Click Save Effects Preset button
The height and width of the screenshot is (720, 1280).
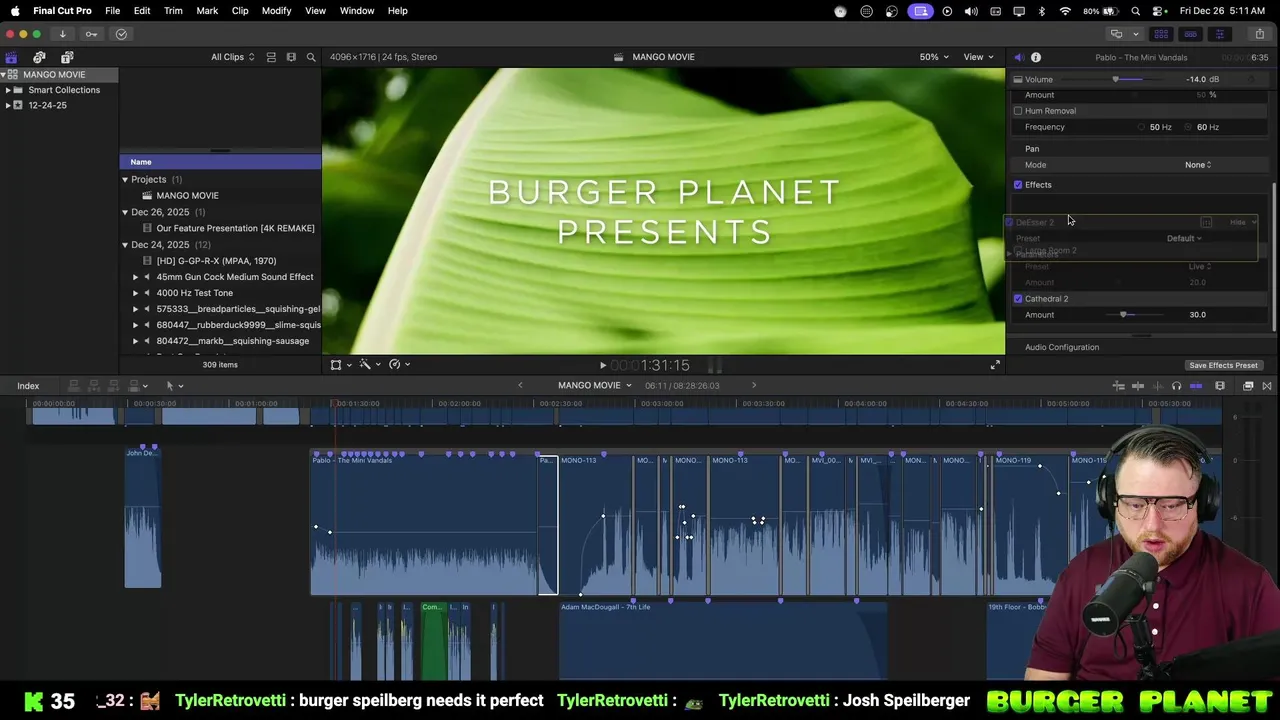1223,366
